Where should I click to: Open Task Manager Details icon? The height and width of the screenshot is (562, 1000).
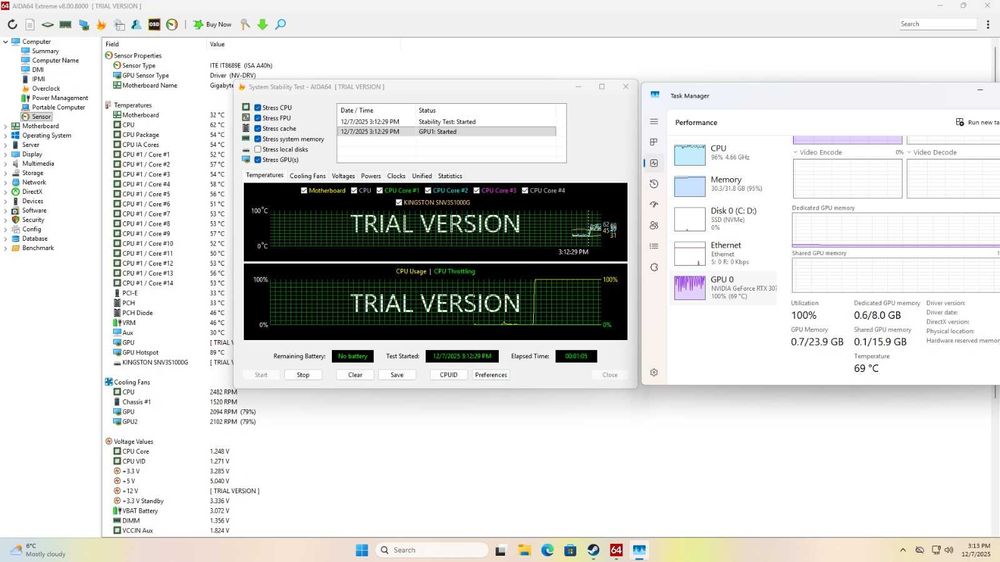[654, 246]
